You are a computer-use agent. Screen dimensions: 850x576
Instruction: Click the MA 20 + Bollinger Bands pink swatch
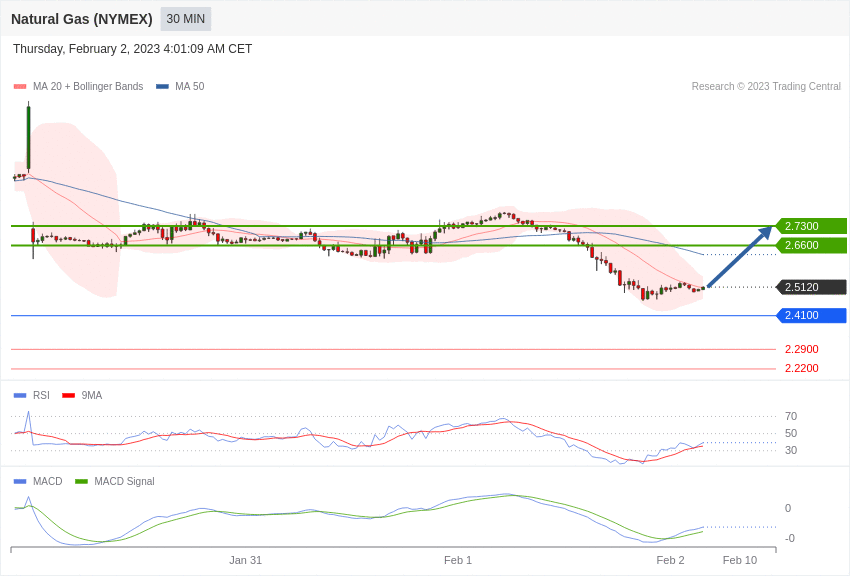tap(20, 87)
